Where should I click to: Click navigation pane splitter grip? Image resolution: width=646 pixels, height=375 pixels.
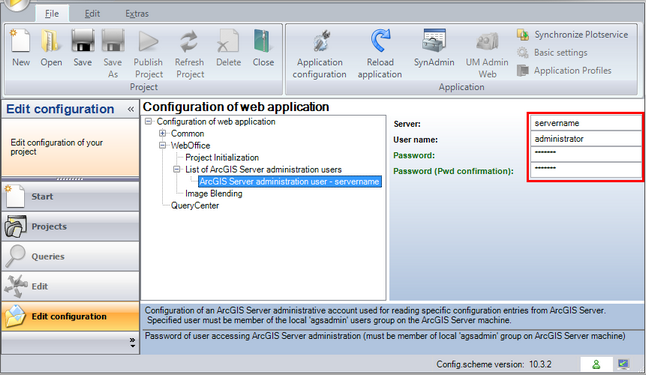70,179
